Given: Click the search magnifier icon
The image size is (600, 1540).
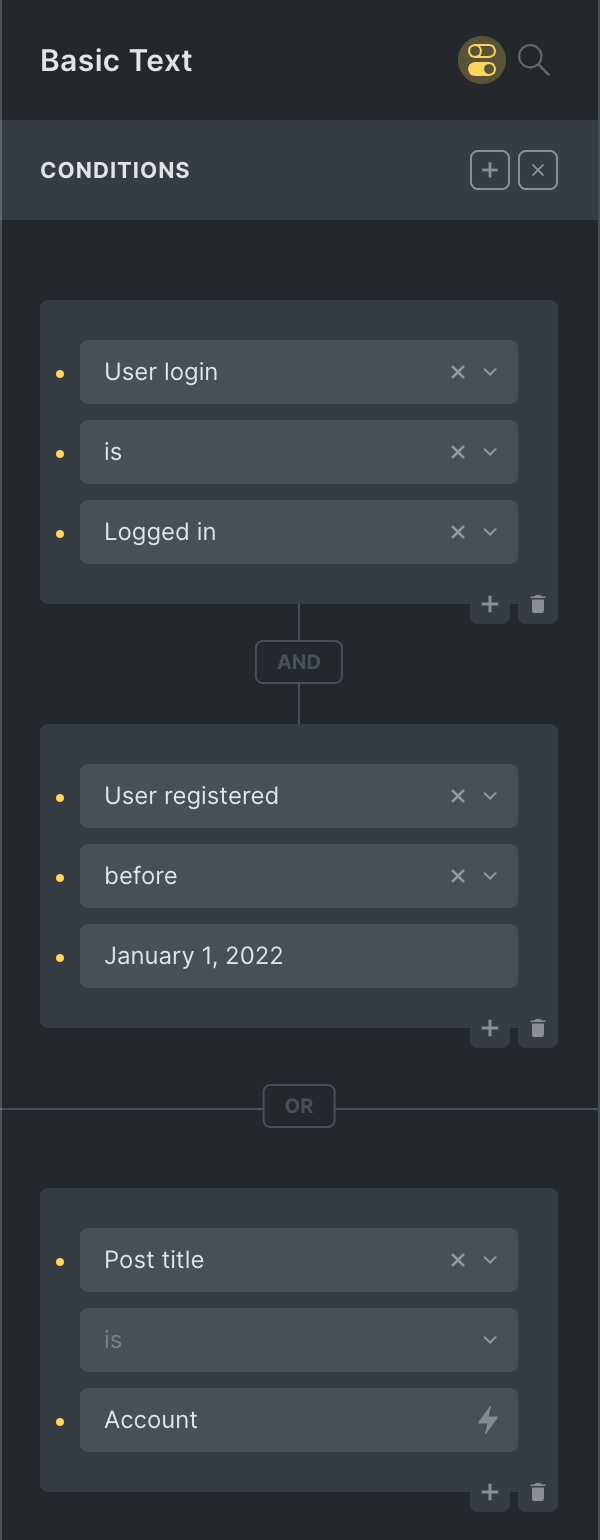Looking at the screenshot, I should [x=534, y=61].
